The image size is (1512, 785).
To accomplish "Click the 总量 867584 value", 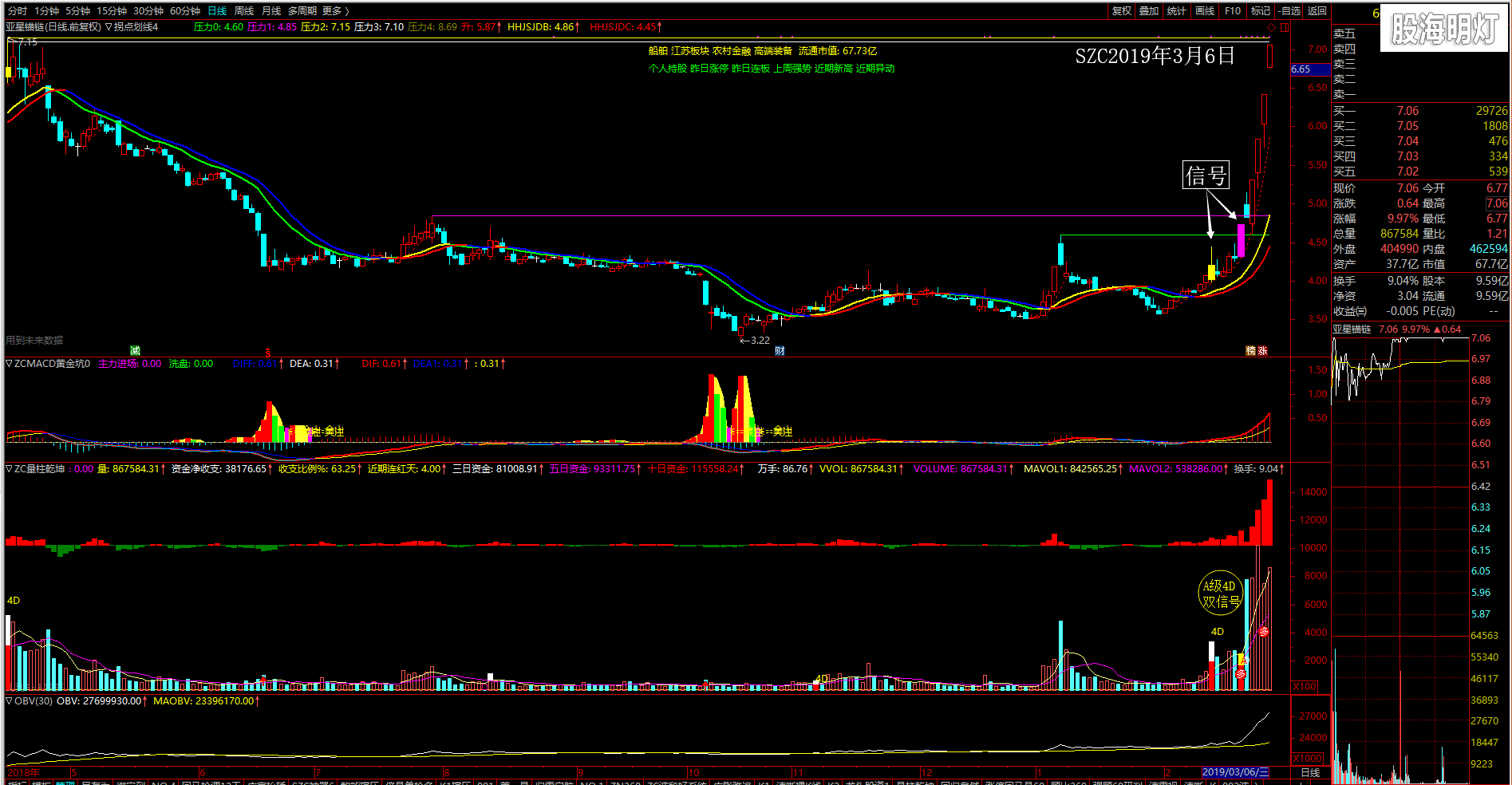I will coord(1399,234).
